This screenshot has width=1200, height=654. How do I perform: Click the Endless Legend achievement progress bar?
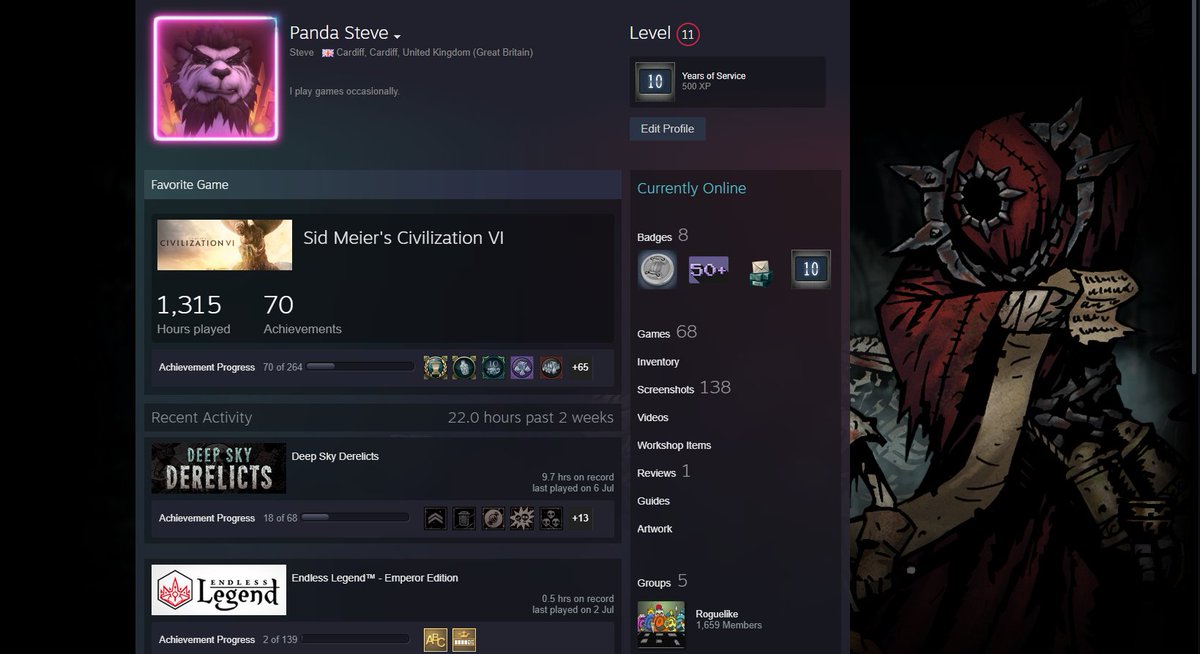coord(355,639)
